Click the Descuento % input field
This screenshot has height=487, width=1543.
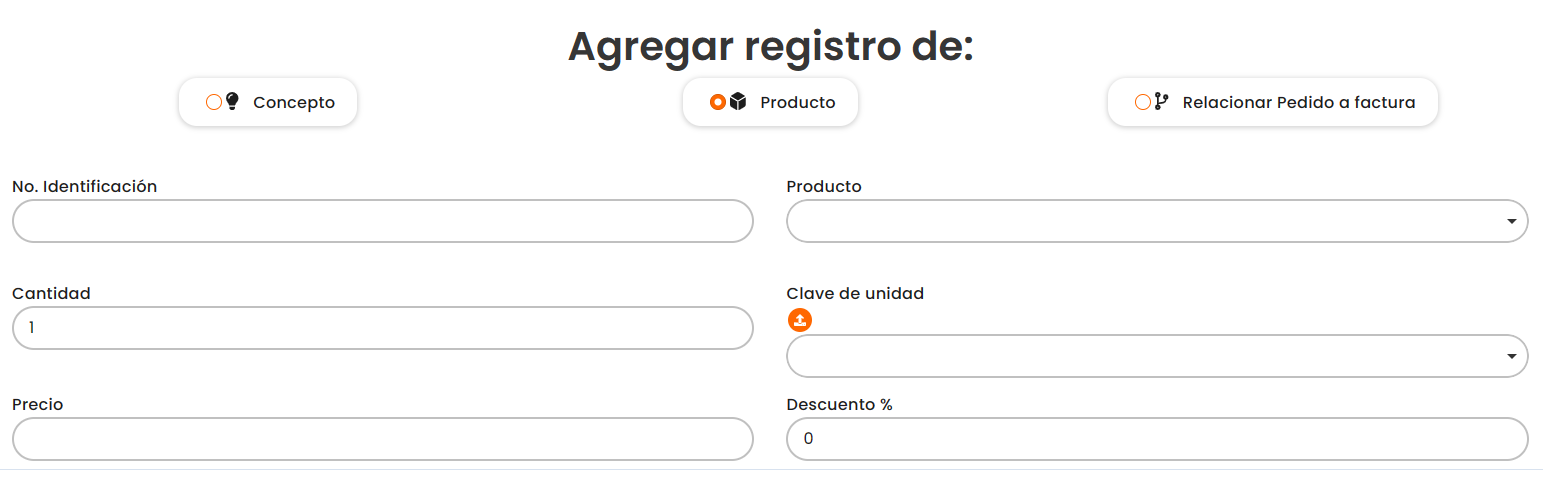[1157, 439]
